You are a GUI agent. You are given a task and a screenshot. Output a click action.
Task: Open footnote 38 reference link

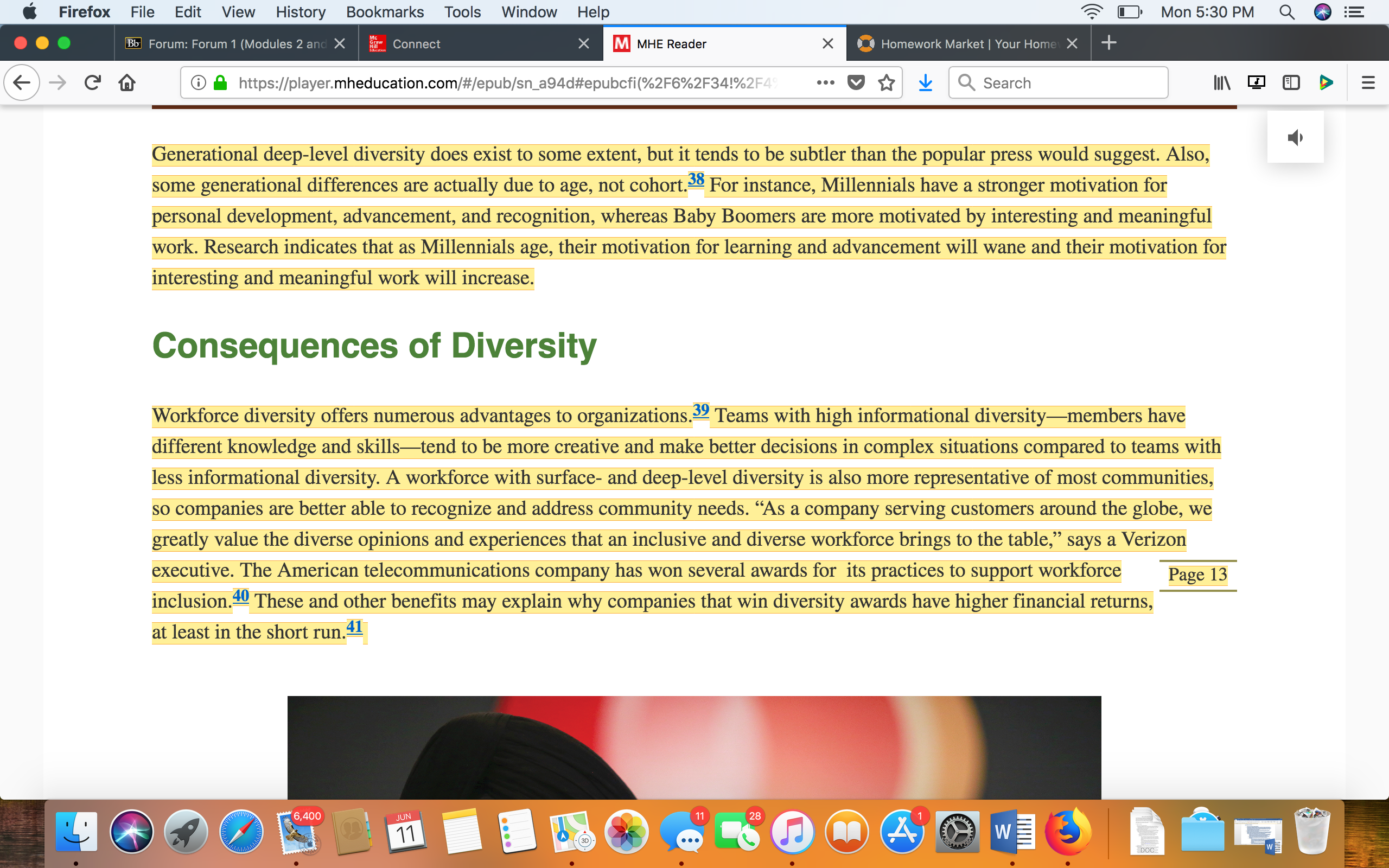click(x=696, y=179)
